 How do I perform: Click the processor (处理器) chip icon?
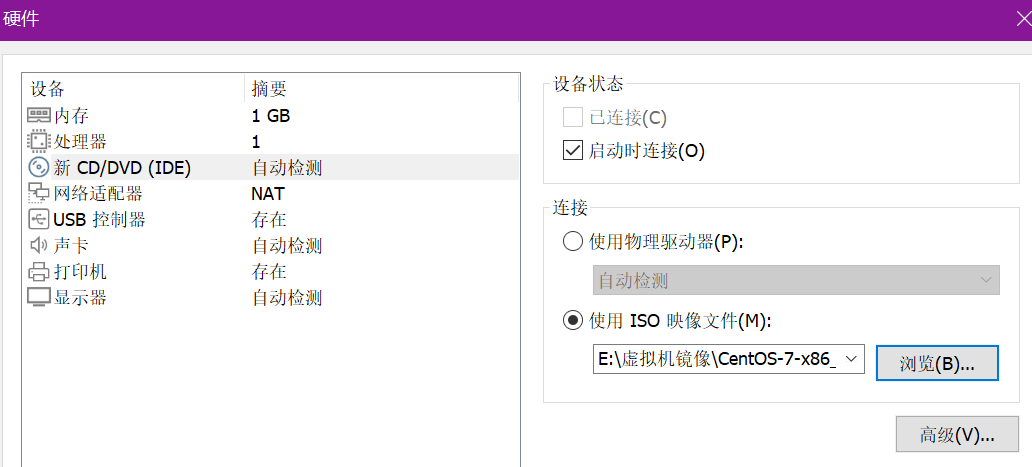(x=39, y=142)
